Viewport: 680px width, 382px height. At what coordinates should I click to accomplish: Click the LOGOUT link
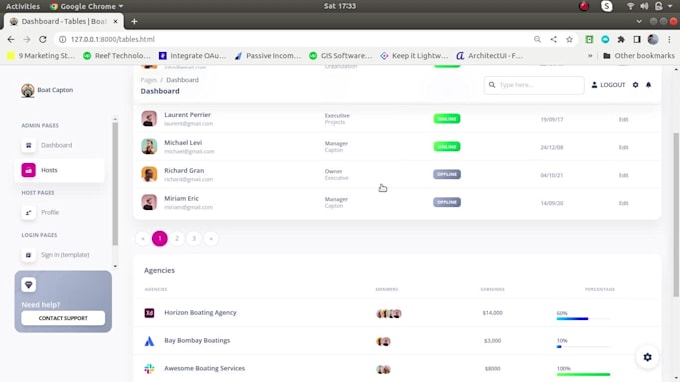pos(608,85)
